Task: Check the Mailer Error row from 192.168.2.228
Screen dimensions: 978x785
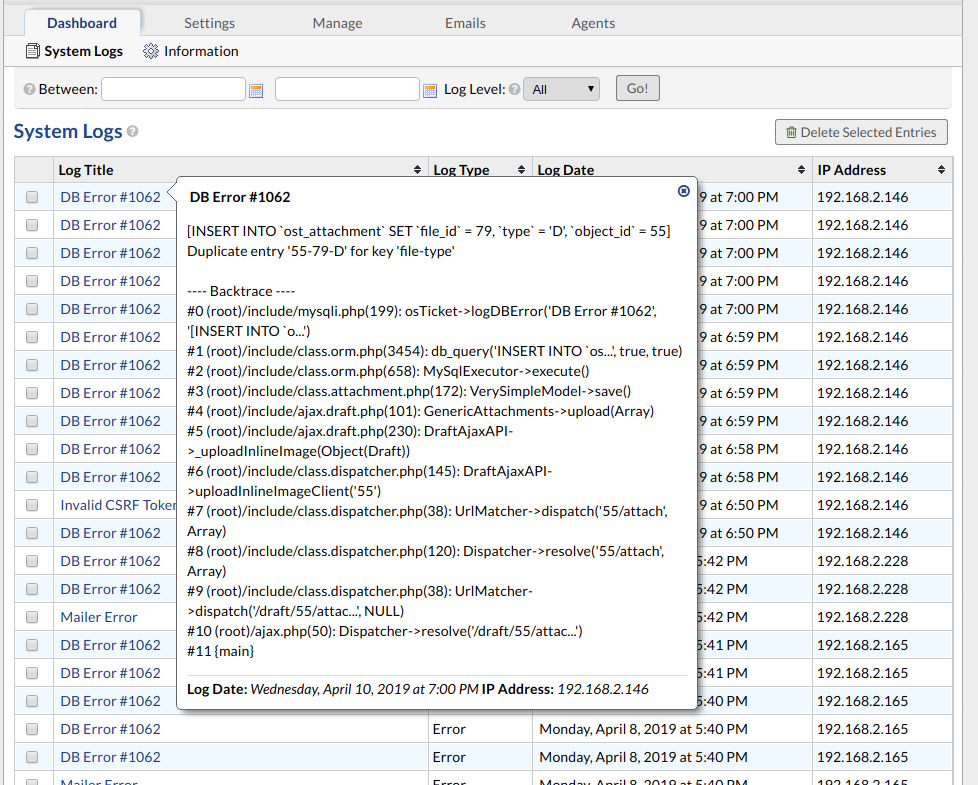Action: tap(32, 618)
